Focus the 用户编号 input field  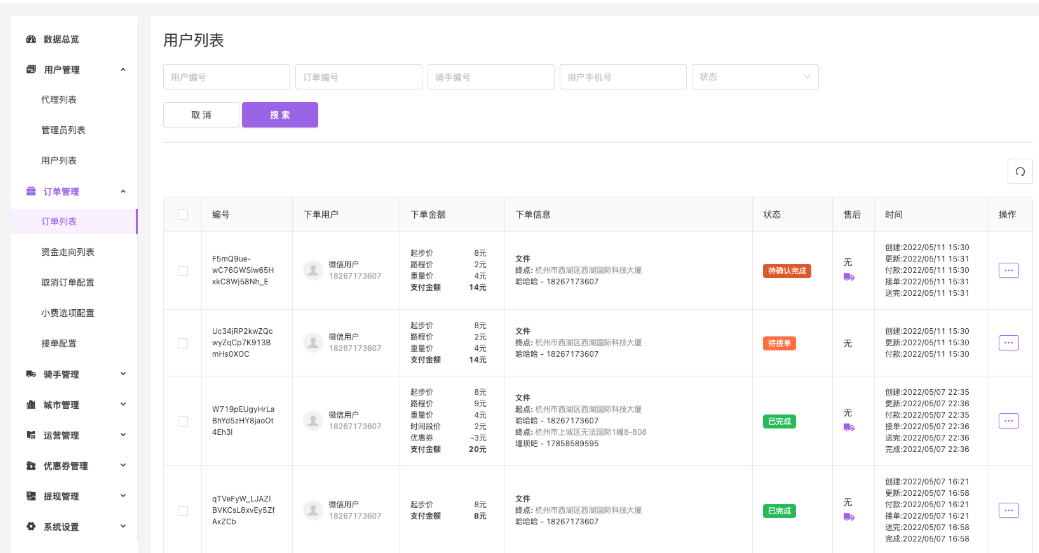click(x=227, y=77)
